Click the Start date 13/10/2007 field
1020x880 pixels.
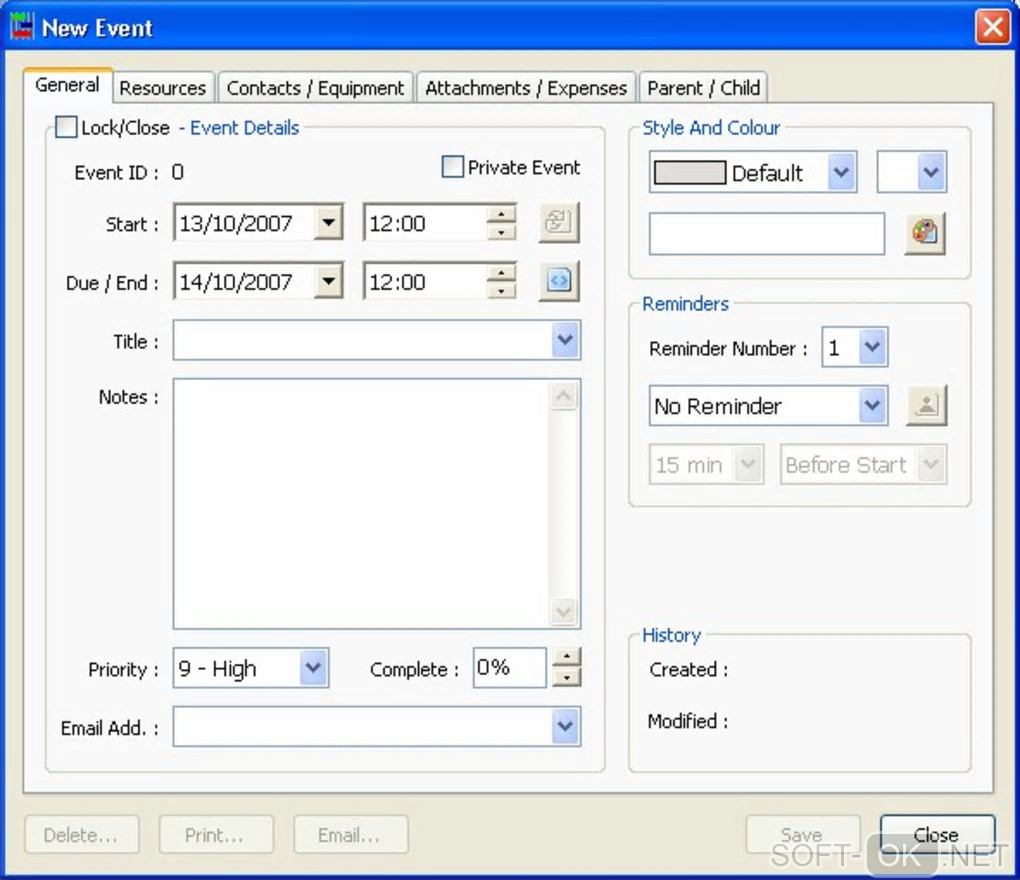click(244, 222)
